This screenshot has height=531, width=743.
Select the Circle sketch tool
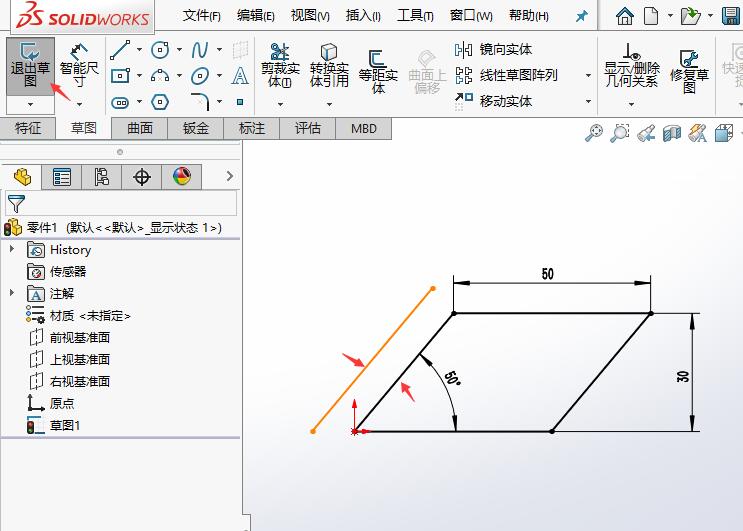pyautogui.click(x=160, y=50)
